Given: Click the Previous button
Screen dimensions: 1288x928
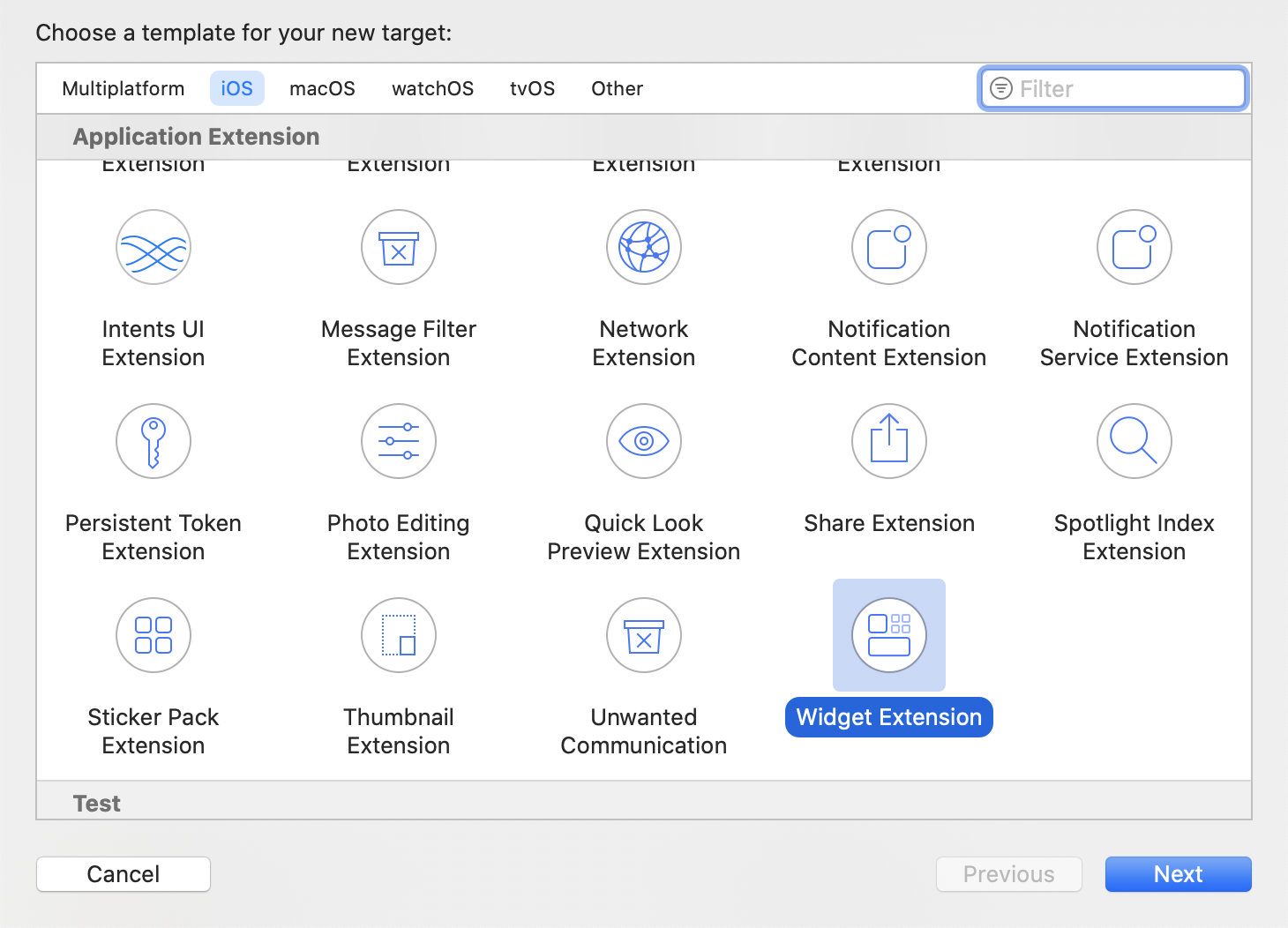Looking at the screenshot, I should (x=1009, y=874).
